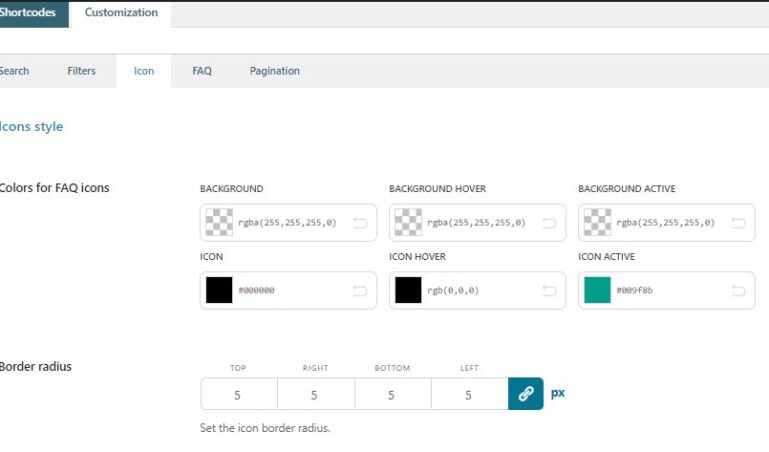
Task: Reset the Icon Active color value
Action: 738,291
